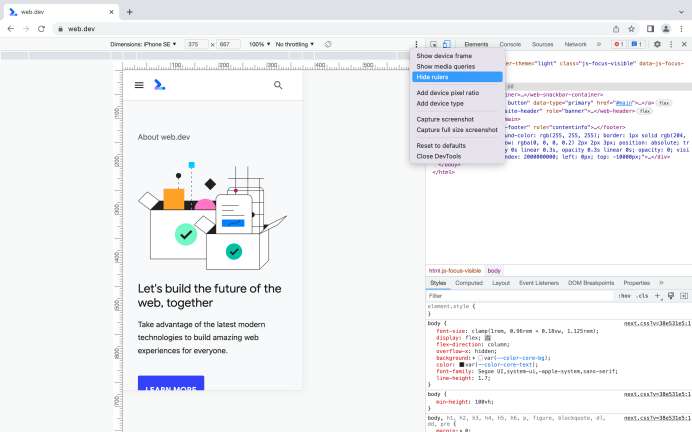Viewport: 692px width, 432px height.
Task: Open first next.css source link
Action: pyautogui.click(x=657, y=323)
